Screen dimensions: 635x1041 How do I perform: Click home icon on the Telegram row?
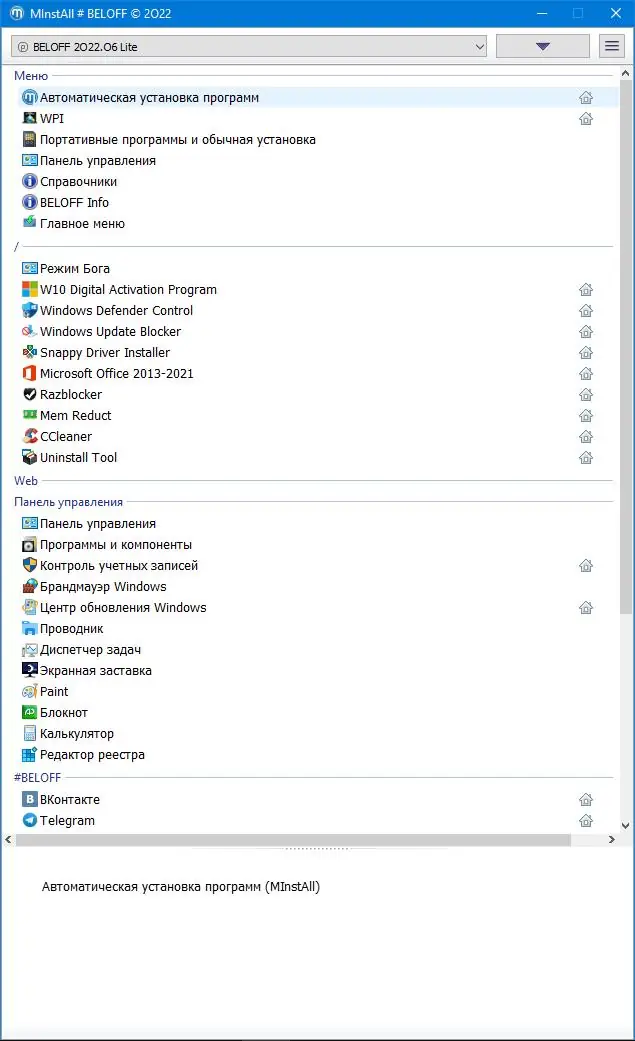[x=586, y=821]
